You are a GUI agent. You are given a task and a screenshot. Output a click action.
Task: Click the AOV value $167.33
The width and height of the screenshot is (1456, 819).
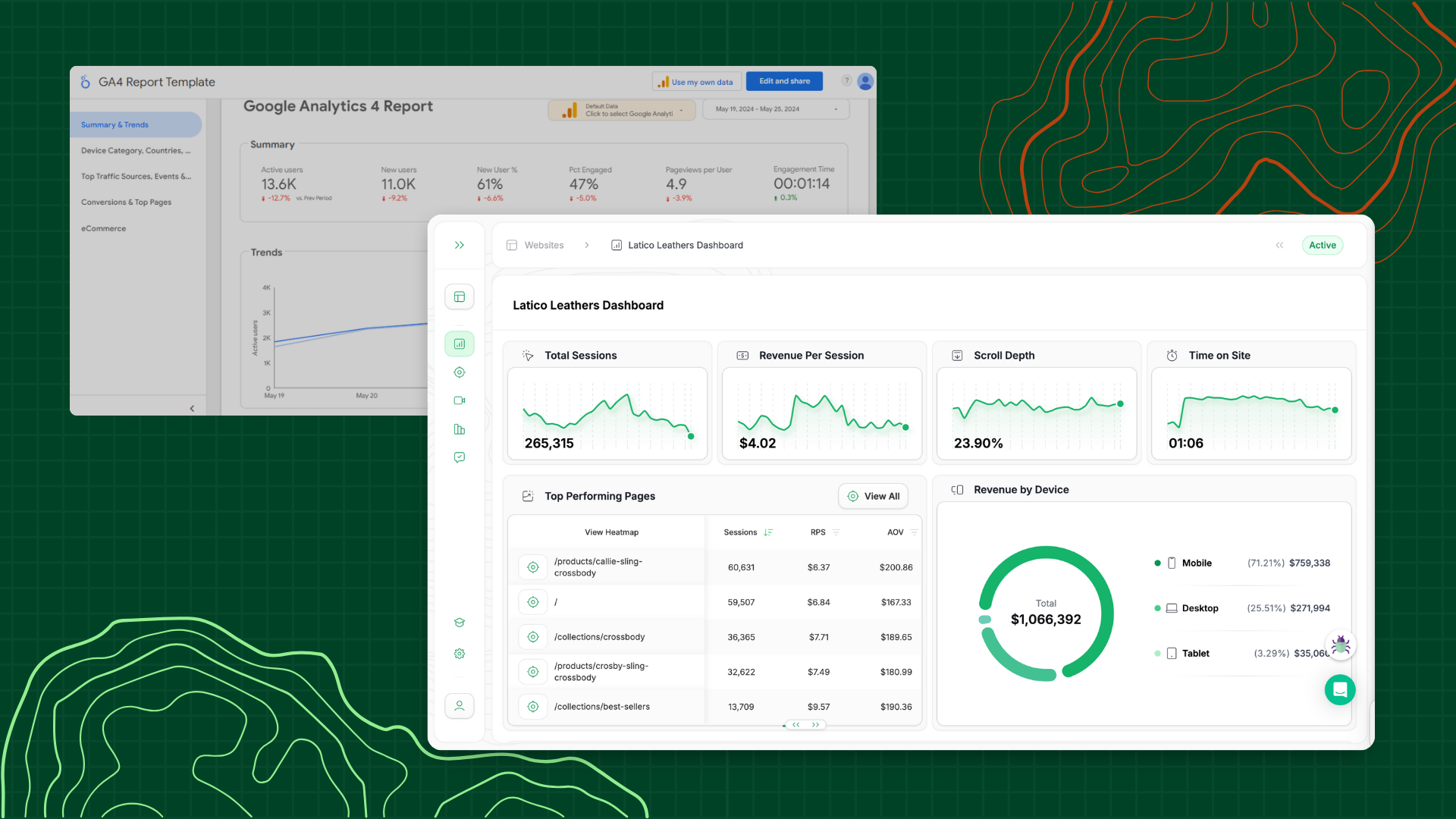click(896, 602)
